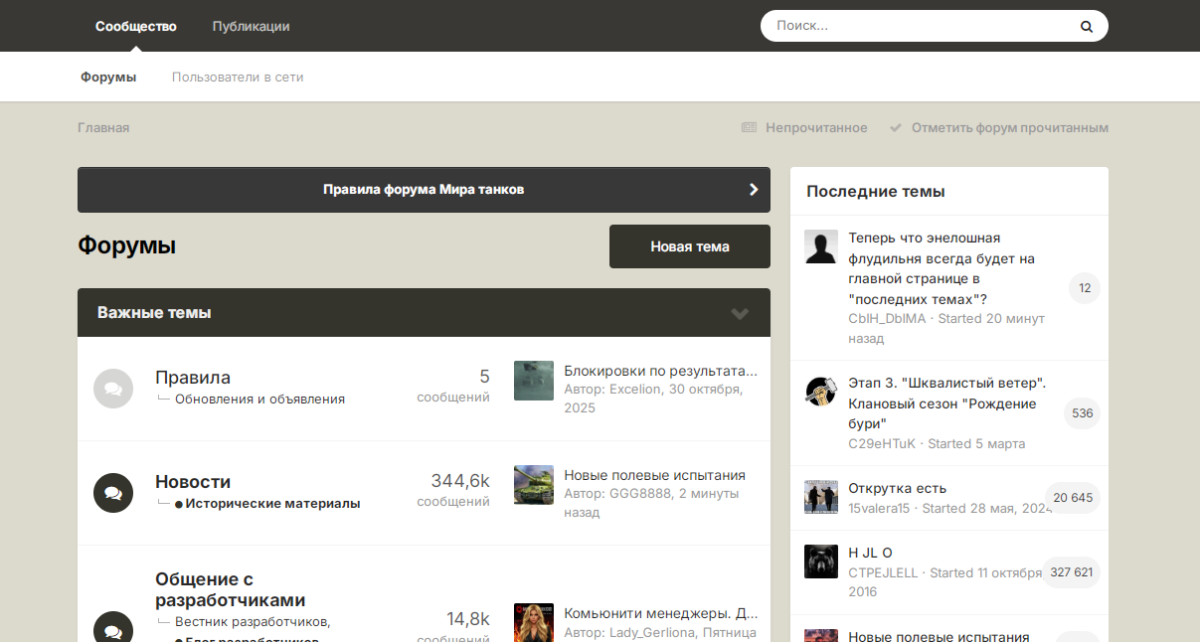Screen dimensions: 1200x642
Task: Click the 327 621 replies count badge
Action: pos(1072,572)
